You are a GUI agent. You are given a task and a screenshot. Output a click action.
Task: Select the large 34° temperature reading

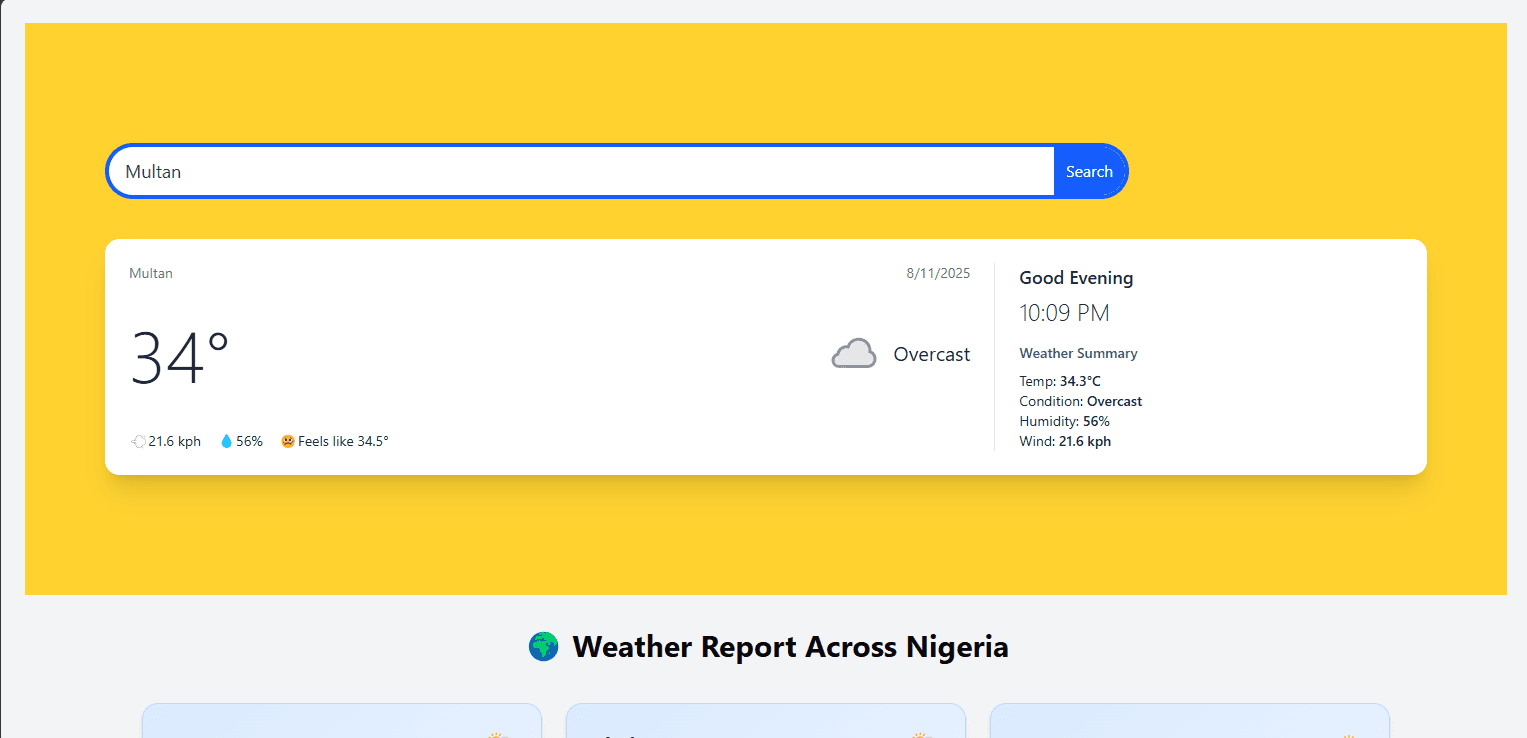(180, 357)
